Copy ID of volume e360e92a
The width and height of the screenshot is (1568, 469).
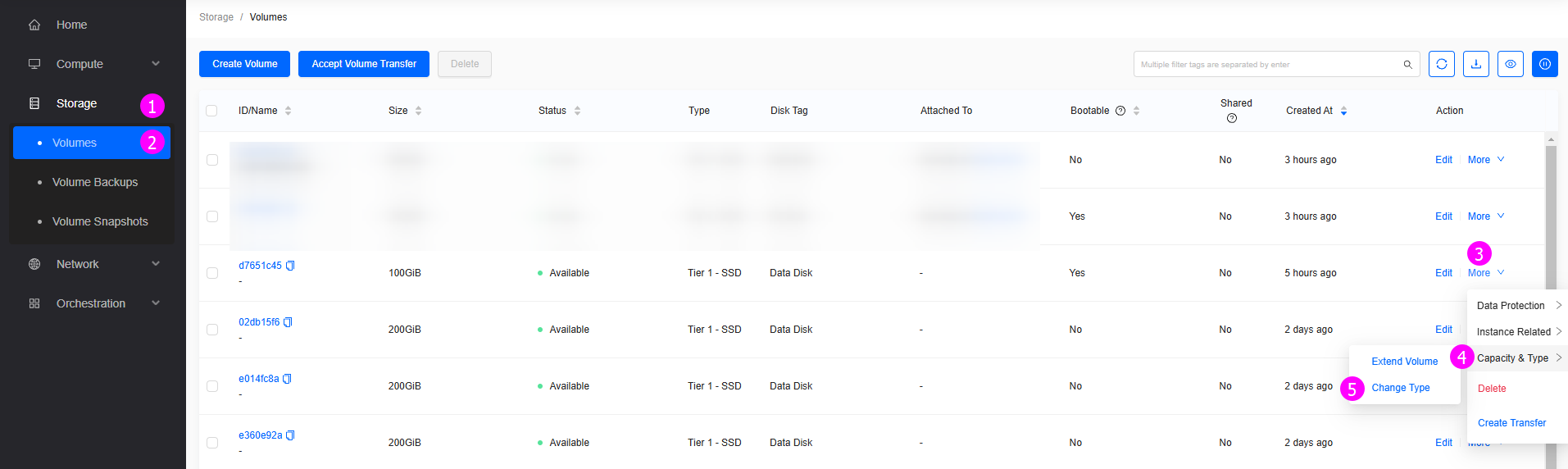point(290,435)
